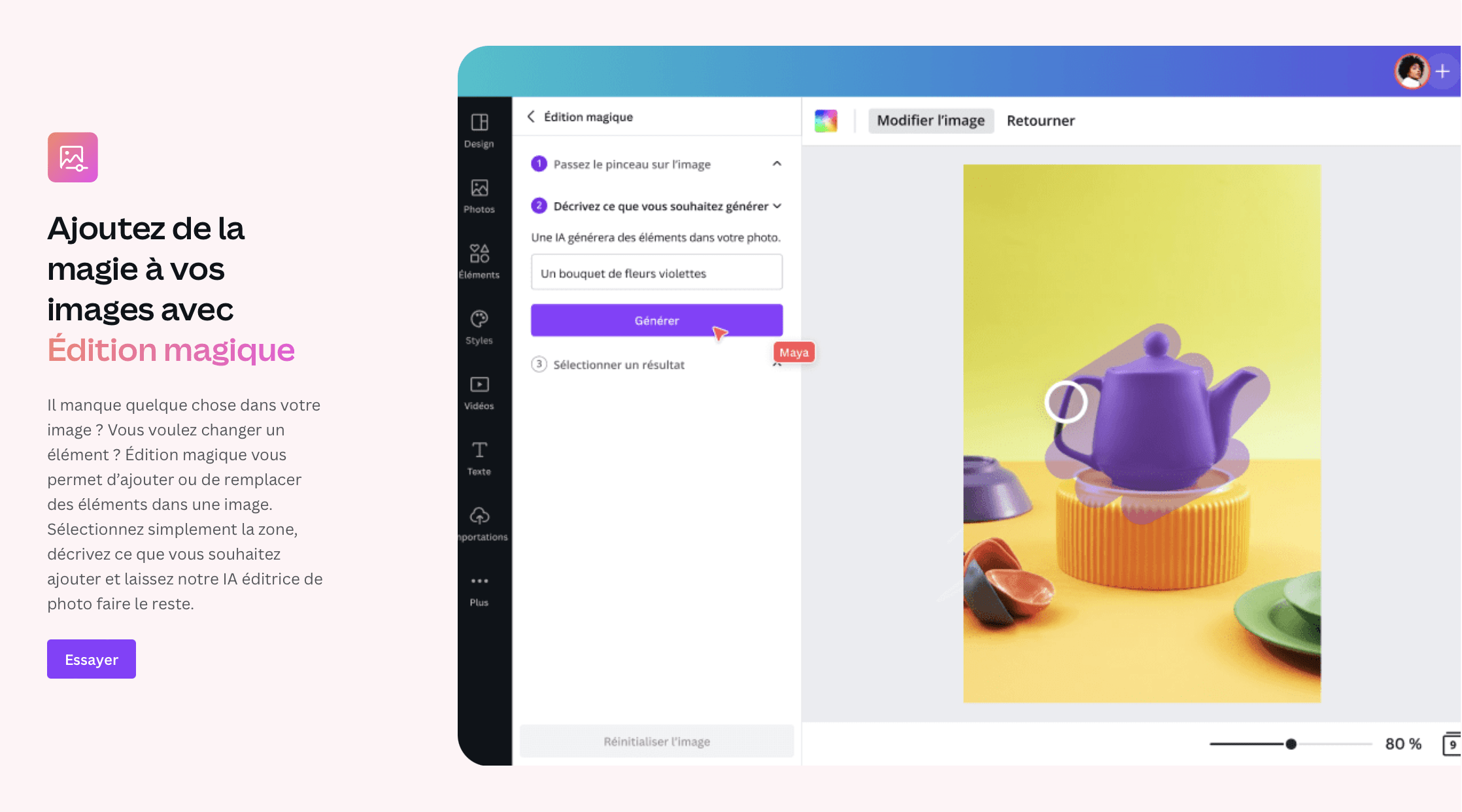
Task: Click the 80 % zoom value
Action: [x=1403, y=744]
